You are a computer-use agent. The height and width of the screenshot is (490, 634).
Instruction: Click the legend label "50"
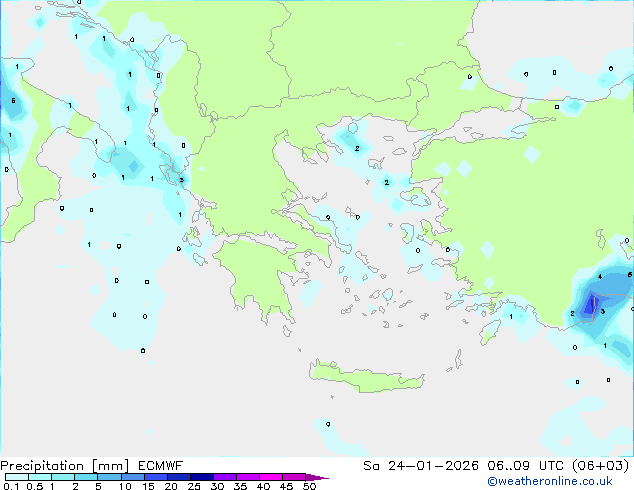point(309,486)
